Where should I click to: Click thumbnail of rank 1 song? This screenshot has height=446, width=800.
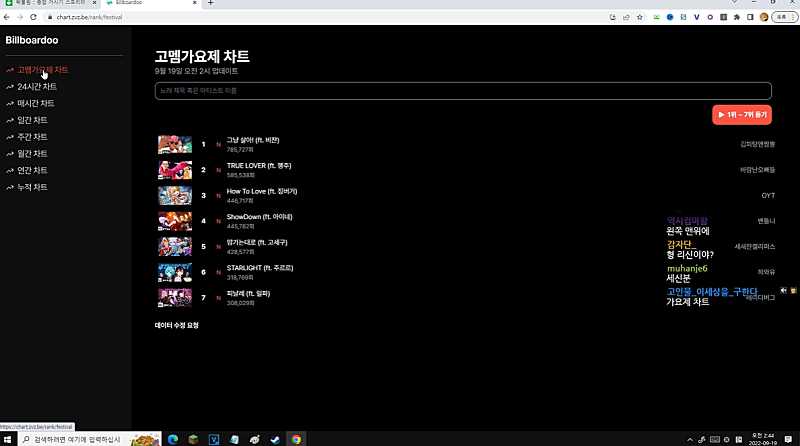pyautogui.click(x=175, y=144)
